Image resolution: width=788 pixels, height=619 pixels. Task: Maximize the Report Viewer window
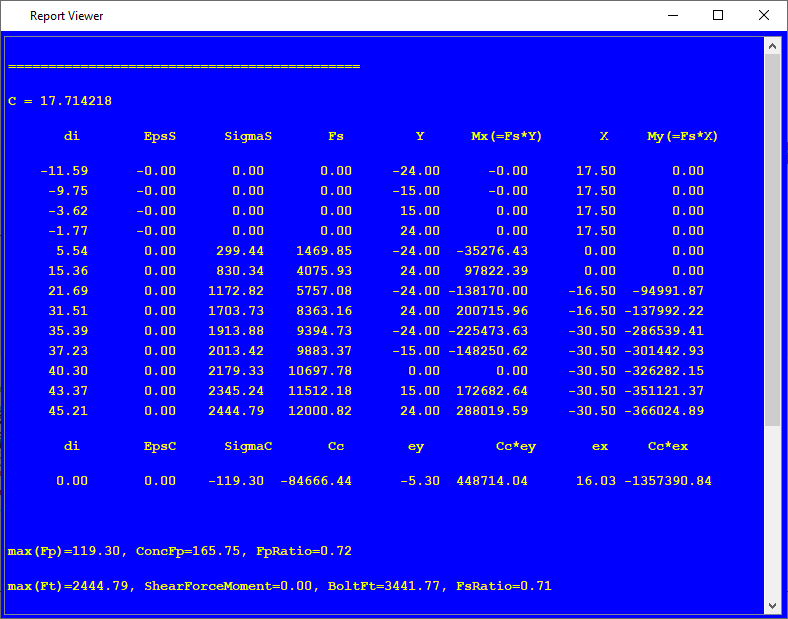[718, 16]
